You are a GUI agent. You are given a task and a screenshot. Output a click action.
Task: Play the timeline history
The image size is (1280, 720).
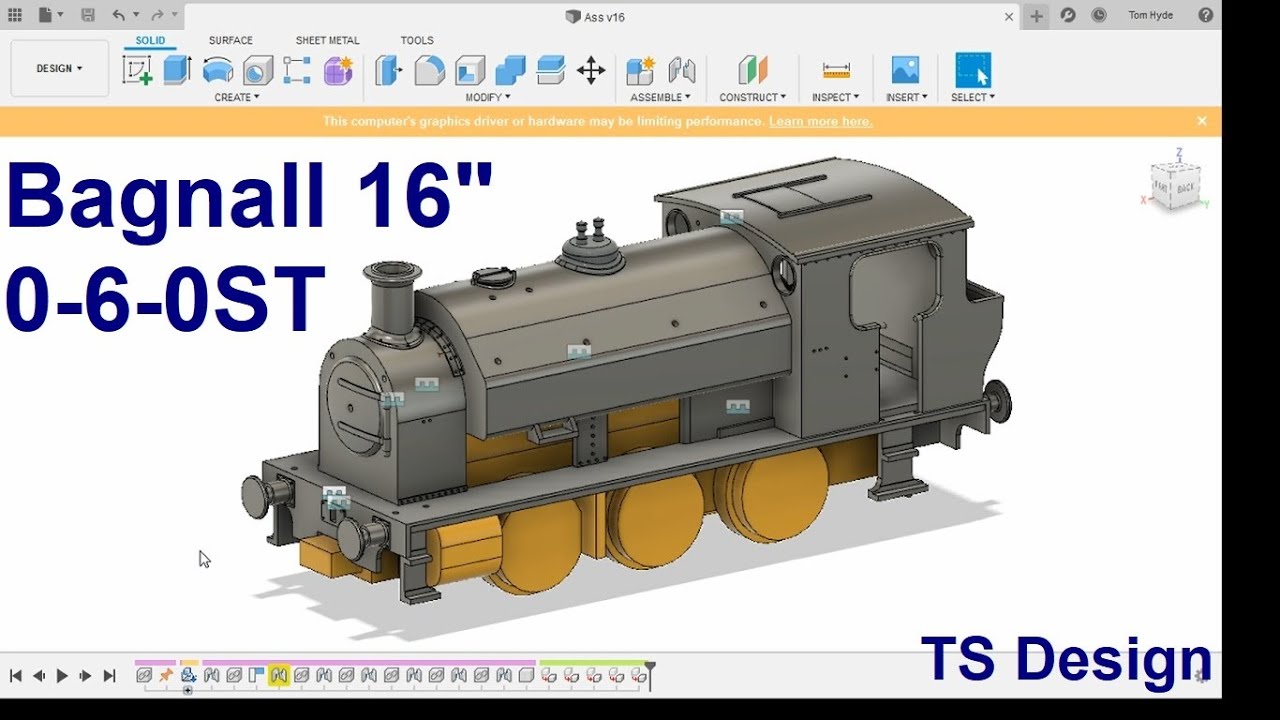pyautogui.click(x=62, y=676)
